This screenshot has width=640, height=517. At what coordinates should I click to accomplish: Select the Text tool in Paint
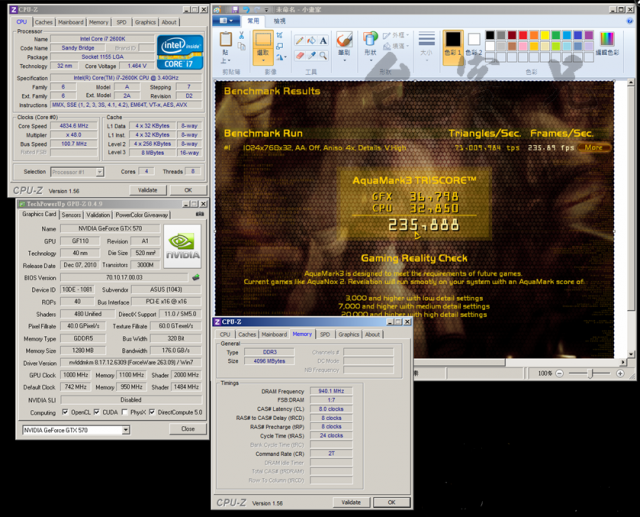tap(323, 40)
